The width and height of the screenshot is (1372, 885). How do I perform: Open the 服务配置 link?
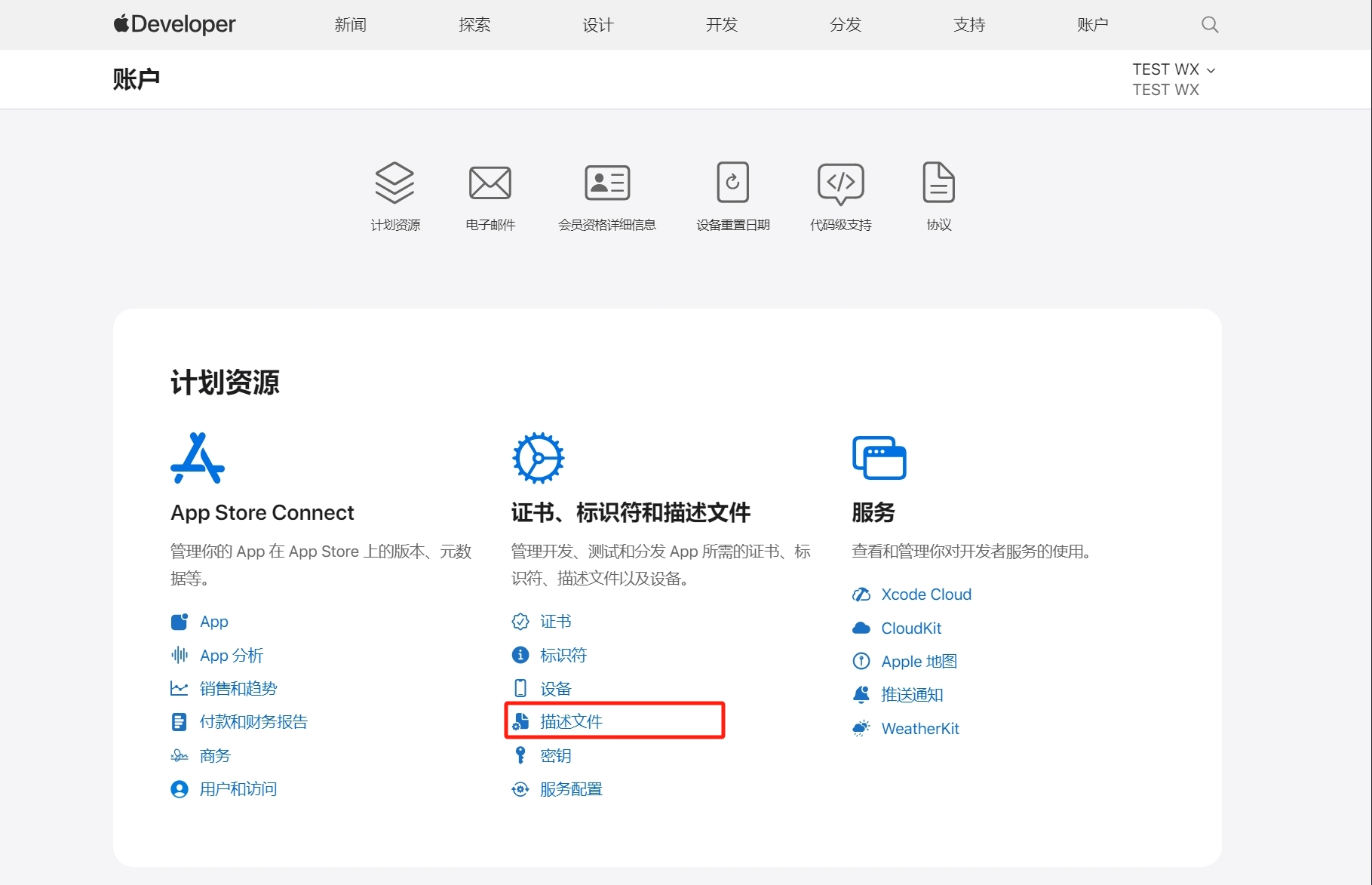(571, 789)
